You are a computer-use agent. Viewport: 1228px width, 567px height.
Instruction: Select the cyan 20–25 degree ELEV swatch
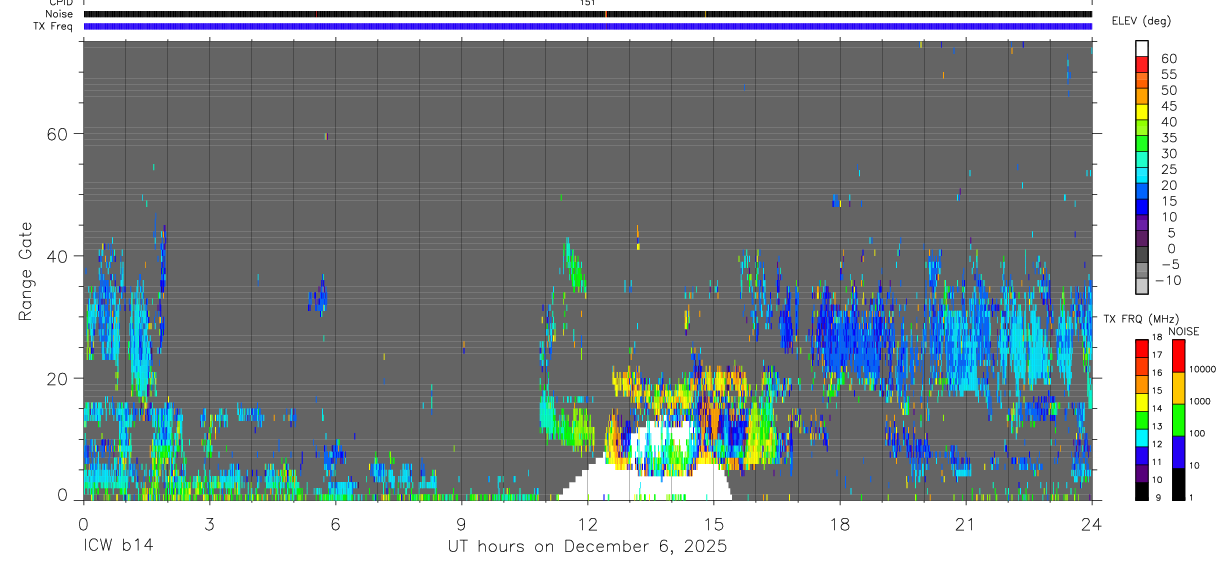tap(1142, 176)
